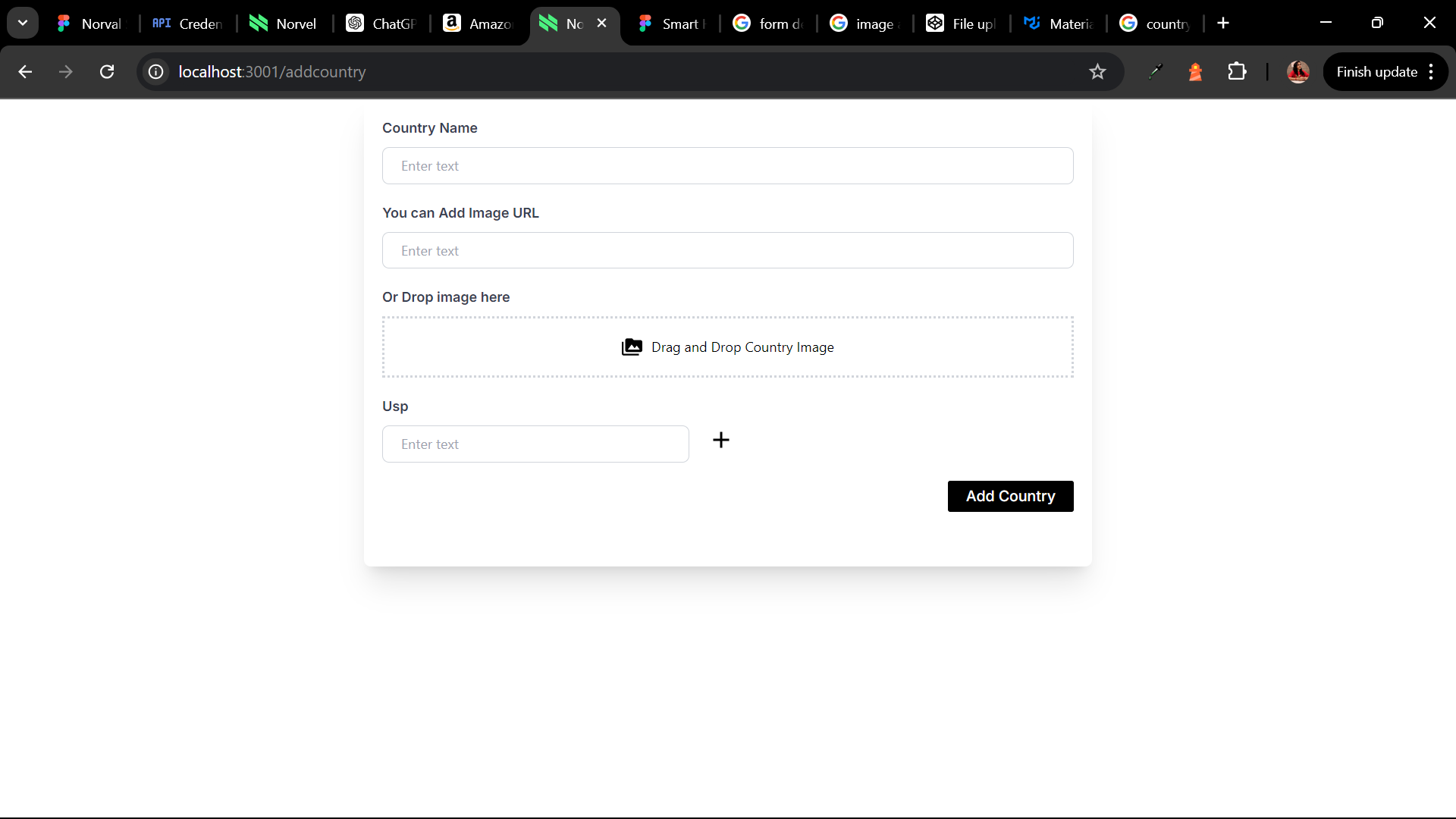Bookmark this page with star icon
Screen dimensions: 1456x819
[x=1097, y=71]
